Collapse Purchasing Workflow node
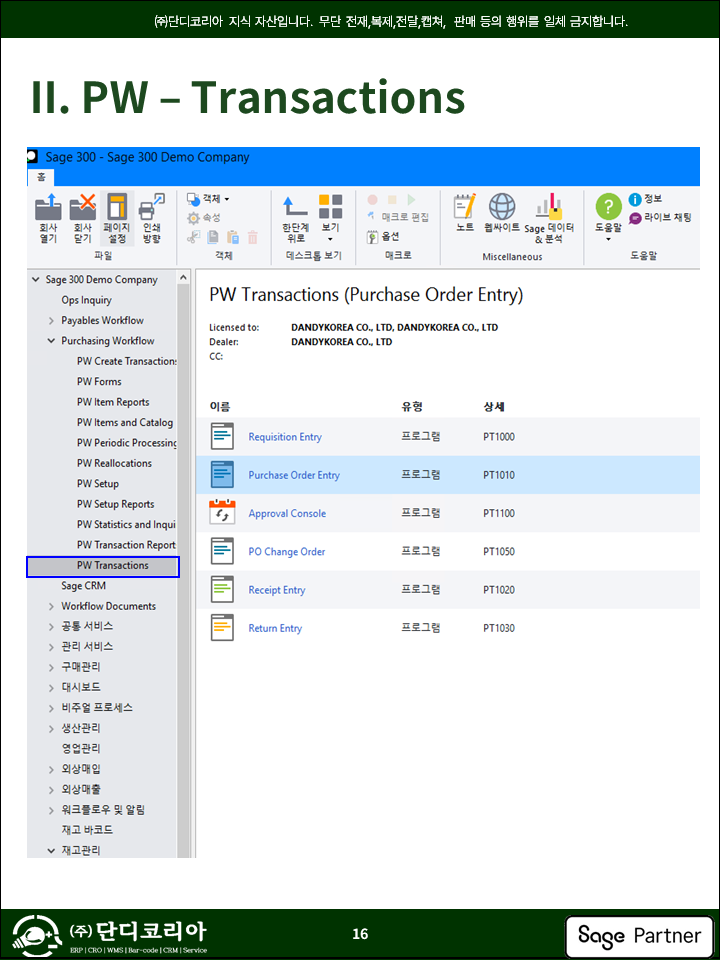720x960 pixels. (x=51, y=341)
